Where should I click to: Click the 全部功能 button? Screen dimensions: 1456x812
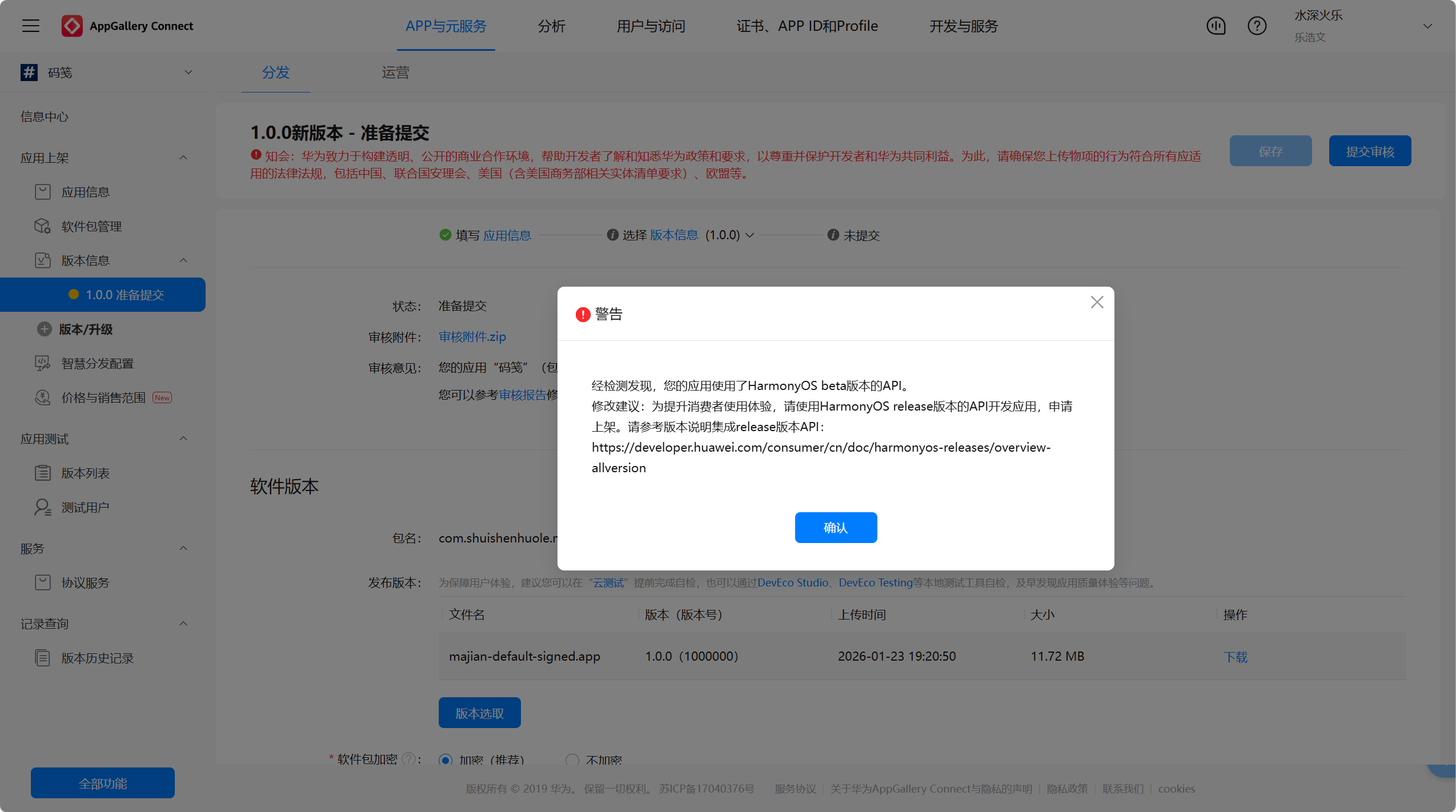(103, 783)
